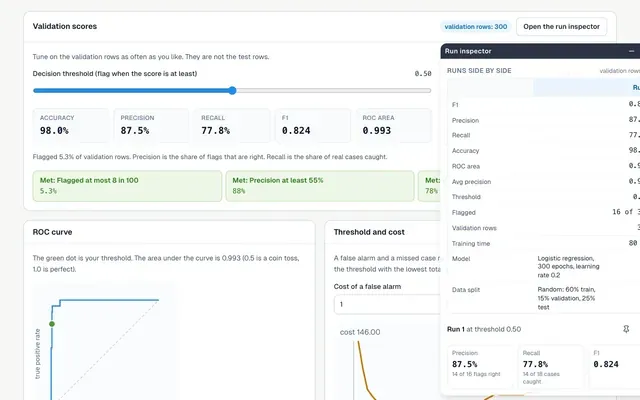Select the ROC AREA 0.993 card
The image size is (640, 400).
pyautogui.click(x=393, y=125)
